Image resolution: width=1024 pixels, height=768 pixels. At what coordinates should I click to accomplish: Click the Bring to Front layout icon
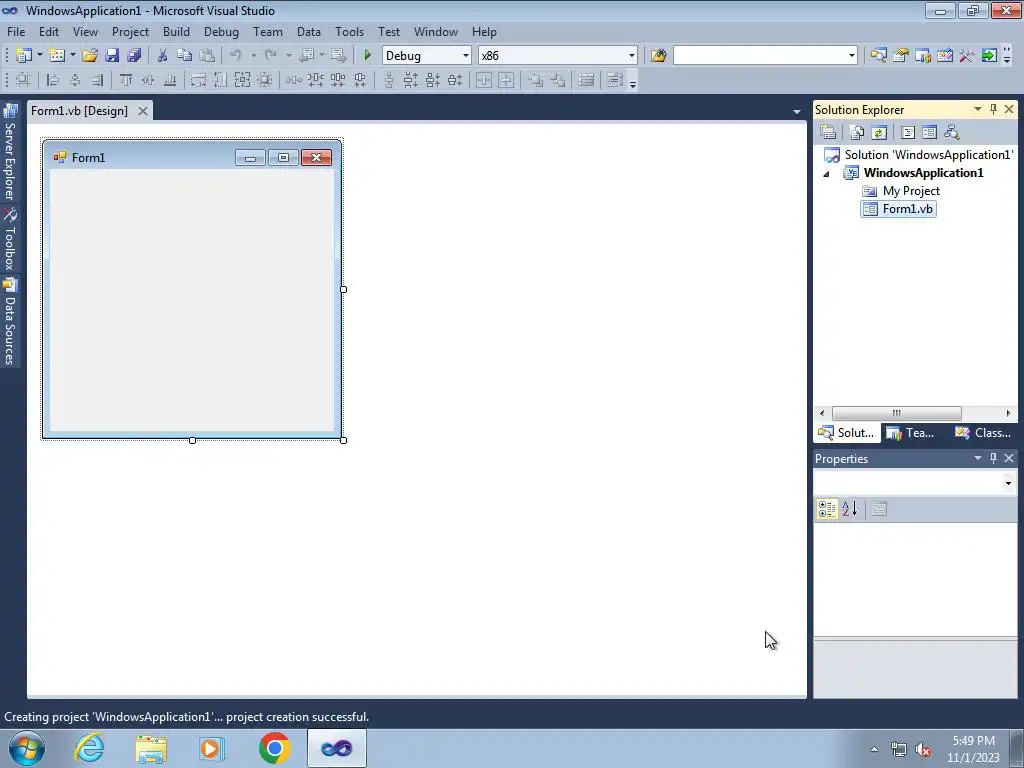click(x=536, y=80)
